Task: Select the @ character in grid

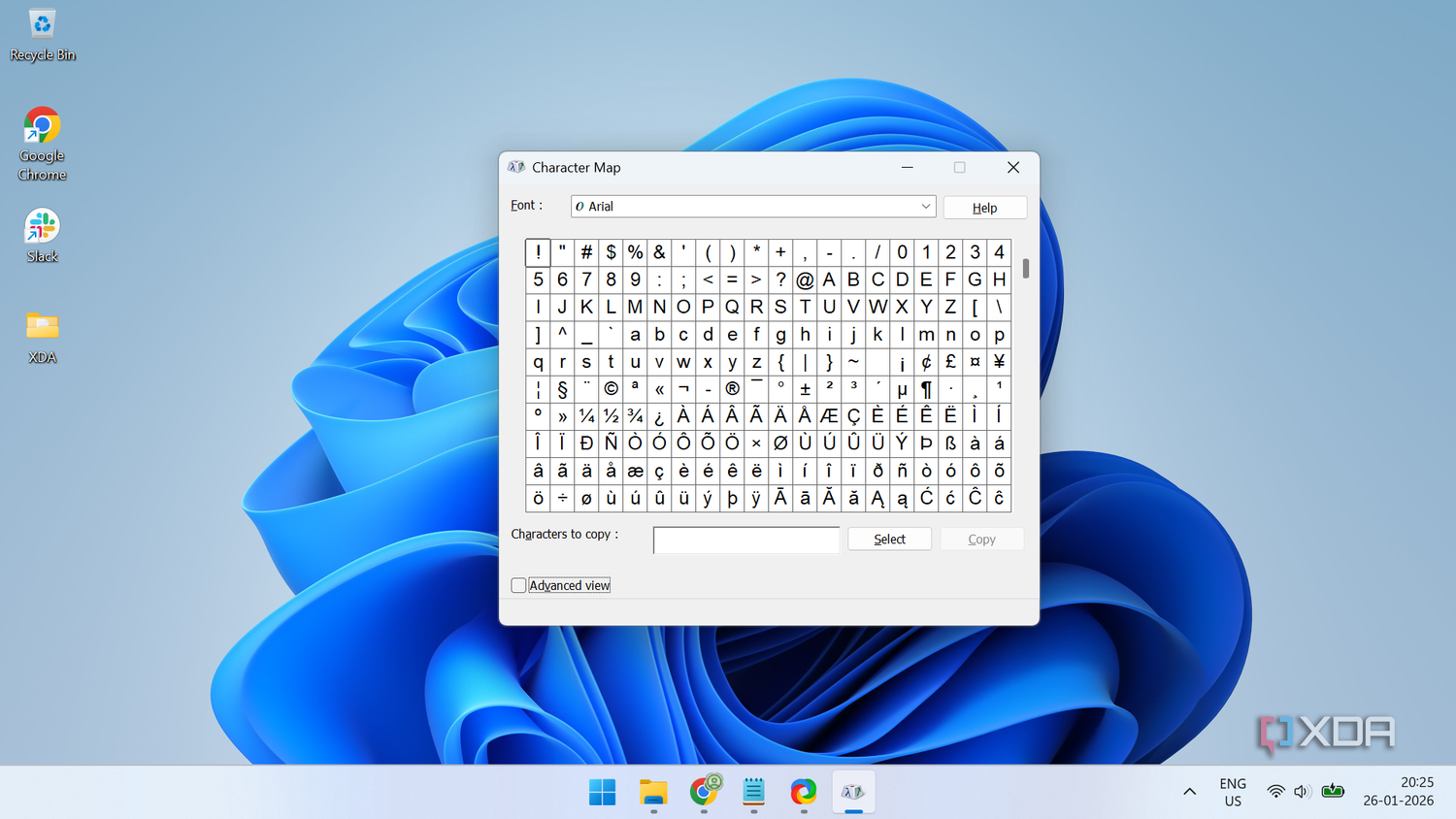Action: [805, 279]
